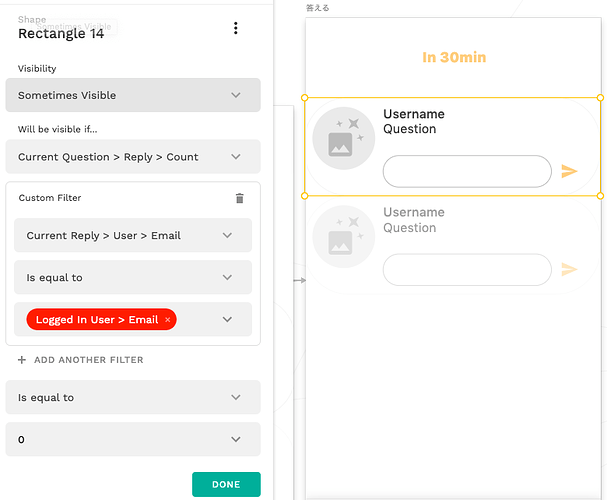Click the send arrow in the selected card
The width and height of the screenshot is (607, 500).
point(569,171)
